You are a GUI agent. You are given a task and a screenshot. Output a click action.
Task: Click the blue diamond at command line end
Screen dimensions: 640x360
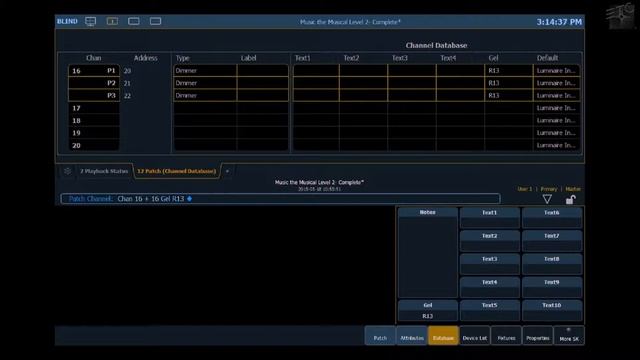pyautogui.click(x=189, y=199)
